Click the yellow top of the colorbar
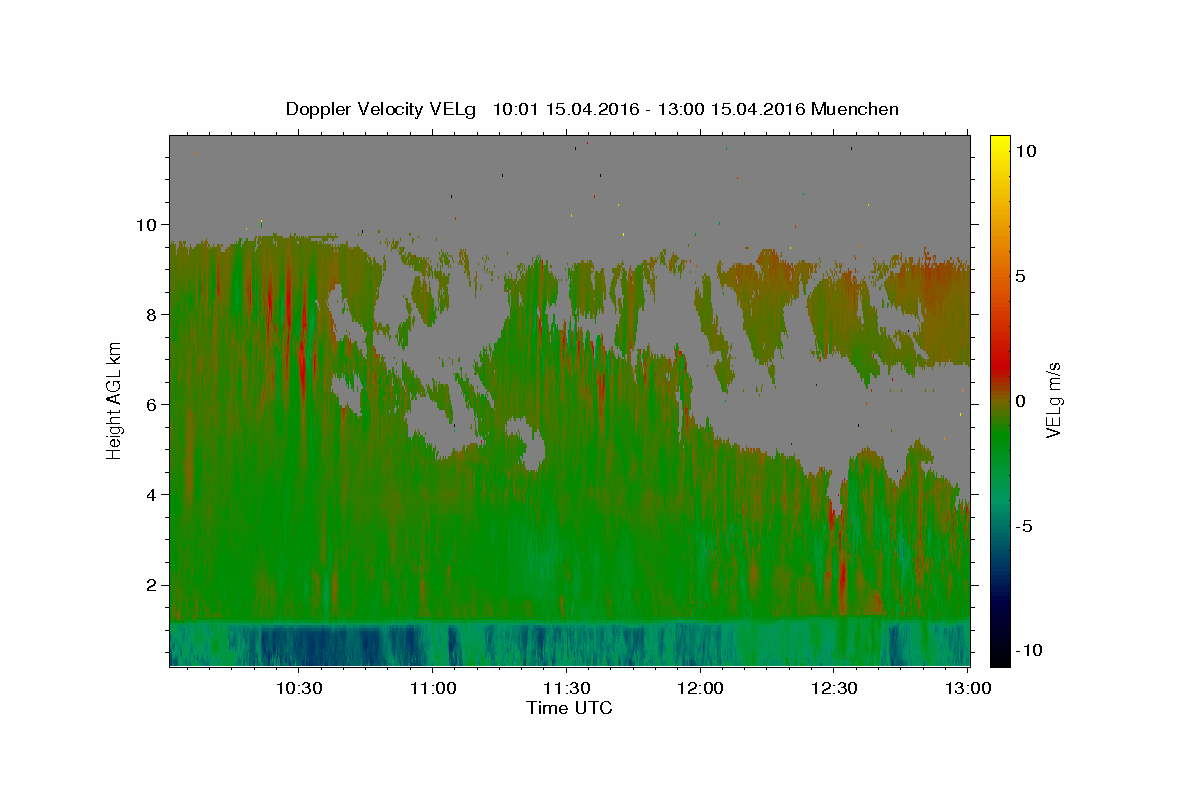This screenshot has height=800, width=1200. point(999,142)
